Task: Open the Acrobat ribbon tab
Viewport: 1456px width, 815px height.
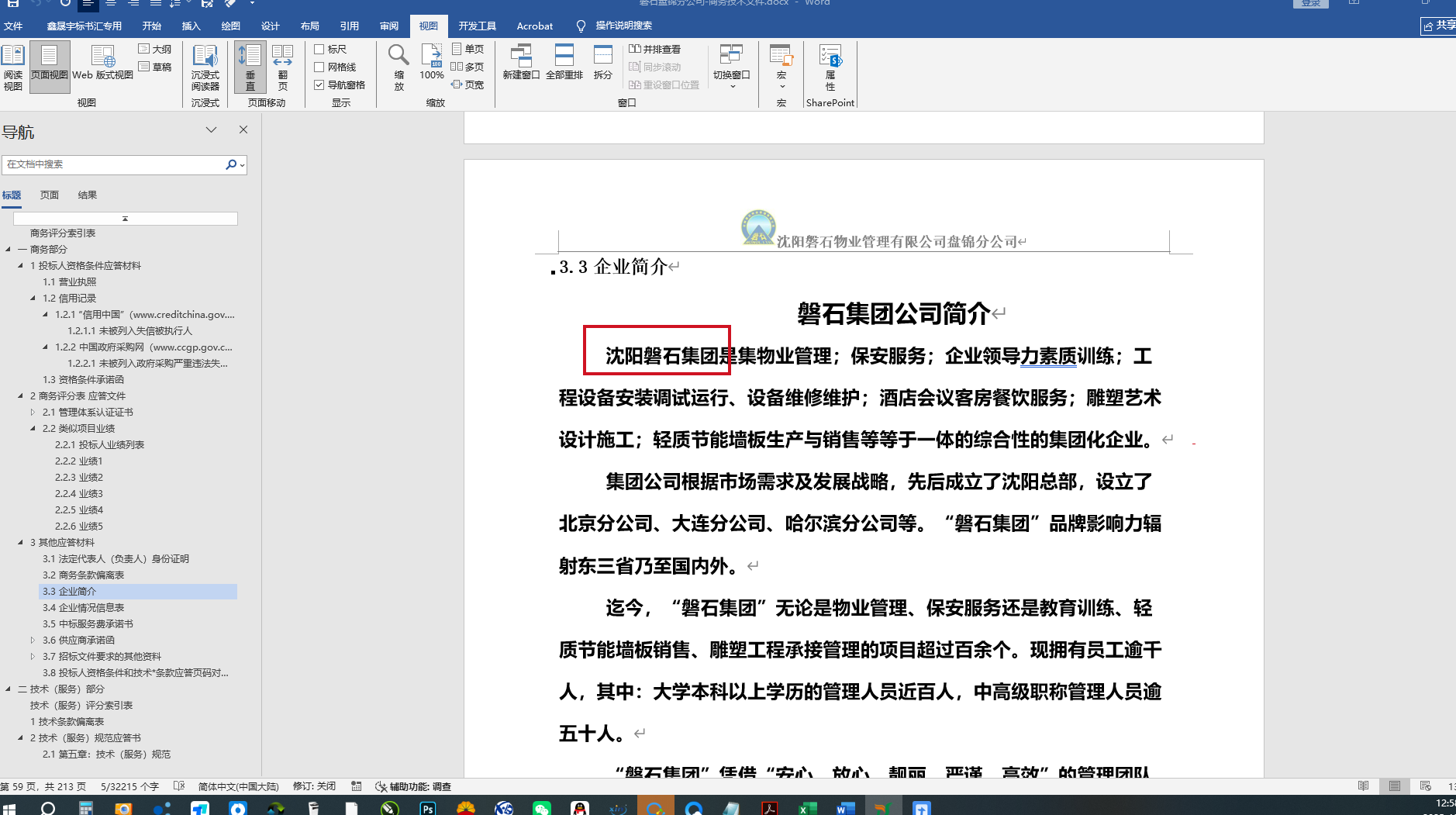Action: (x=535, y=26)
